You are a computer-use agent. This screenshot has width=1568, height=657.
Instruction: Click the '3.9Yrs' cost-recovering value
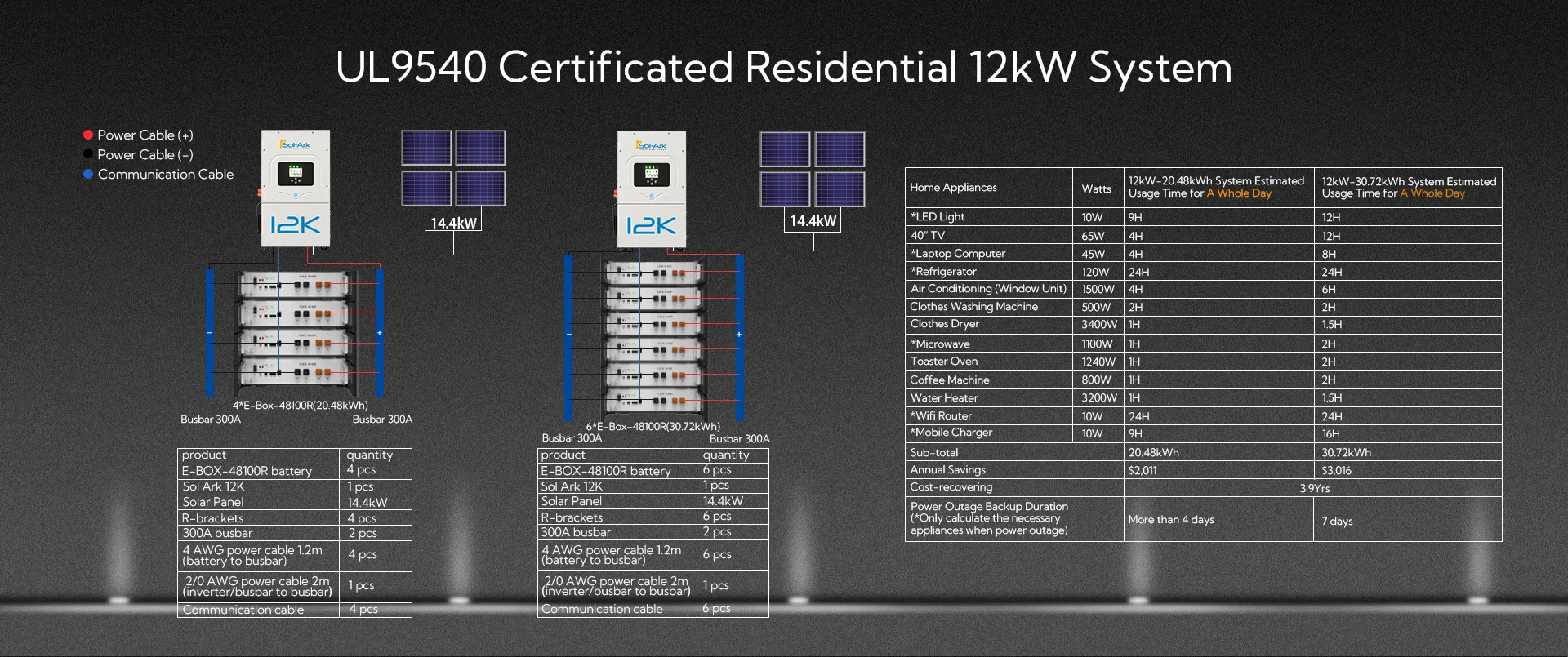pyautogui.click(x=1315, y=489)
